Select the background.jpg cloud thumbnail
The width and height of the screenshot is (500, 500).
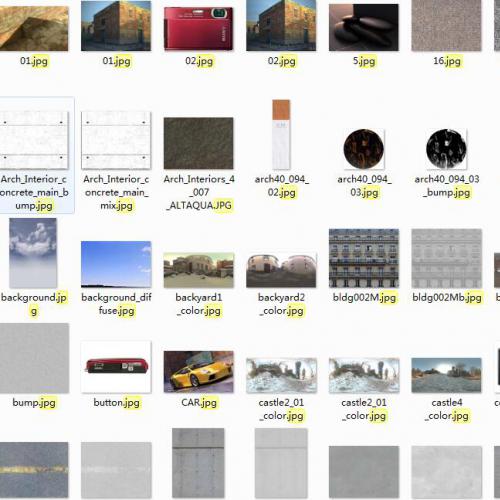(x=33, y=253)
